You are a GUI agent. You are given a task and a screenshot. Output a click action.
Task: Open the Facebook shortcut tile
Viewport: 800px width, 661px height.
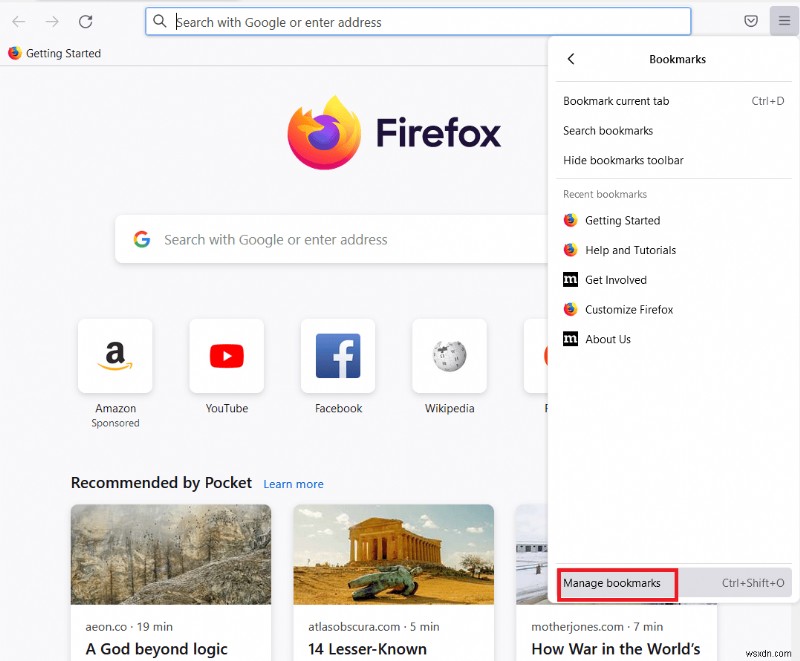[x=338, y=356]
